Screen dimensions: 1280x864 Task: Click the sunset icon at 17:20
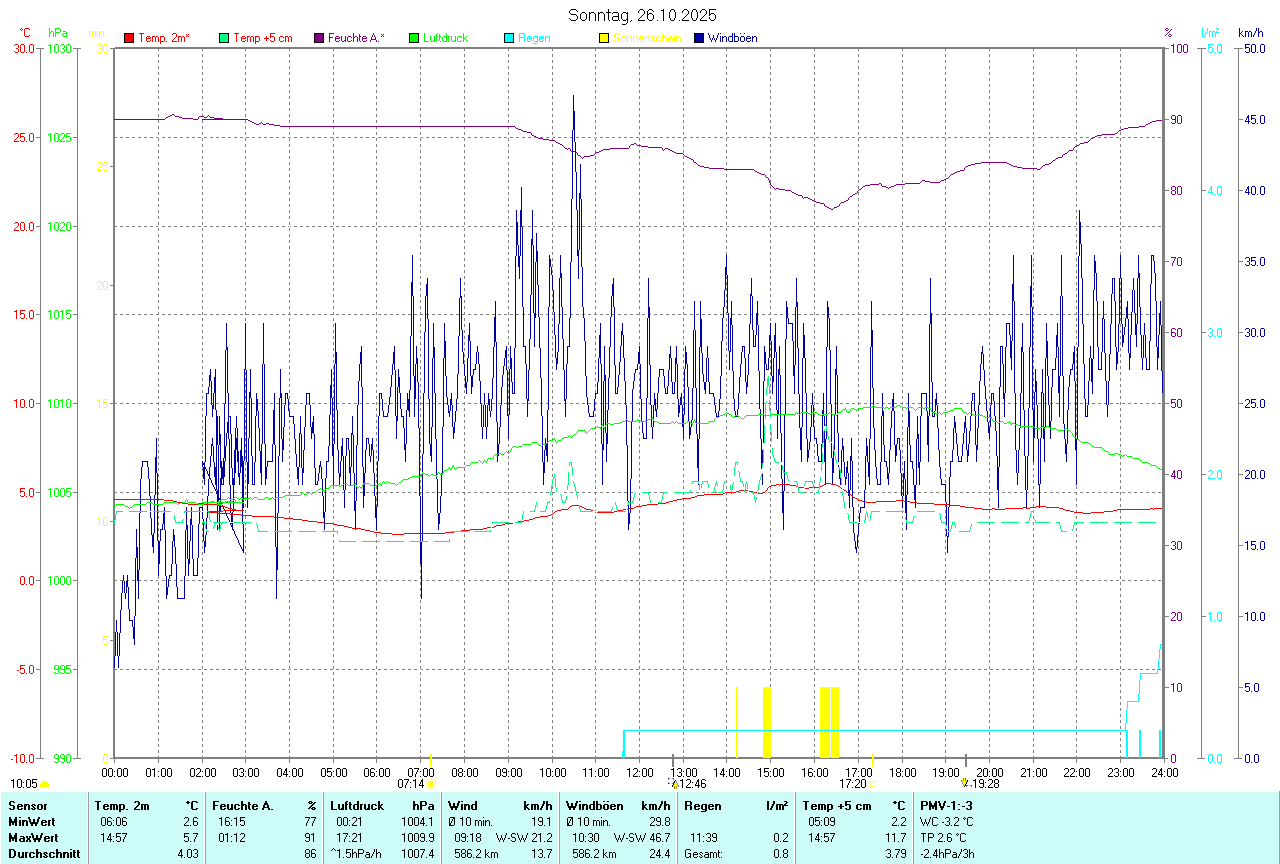pos(872,784)
